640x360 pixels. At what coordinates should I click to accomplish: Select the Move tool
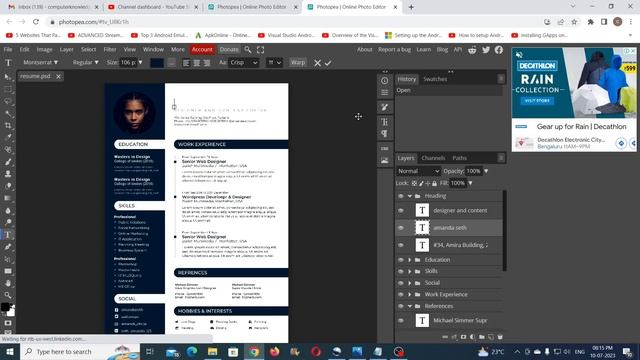[x=8, y=77]
